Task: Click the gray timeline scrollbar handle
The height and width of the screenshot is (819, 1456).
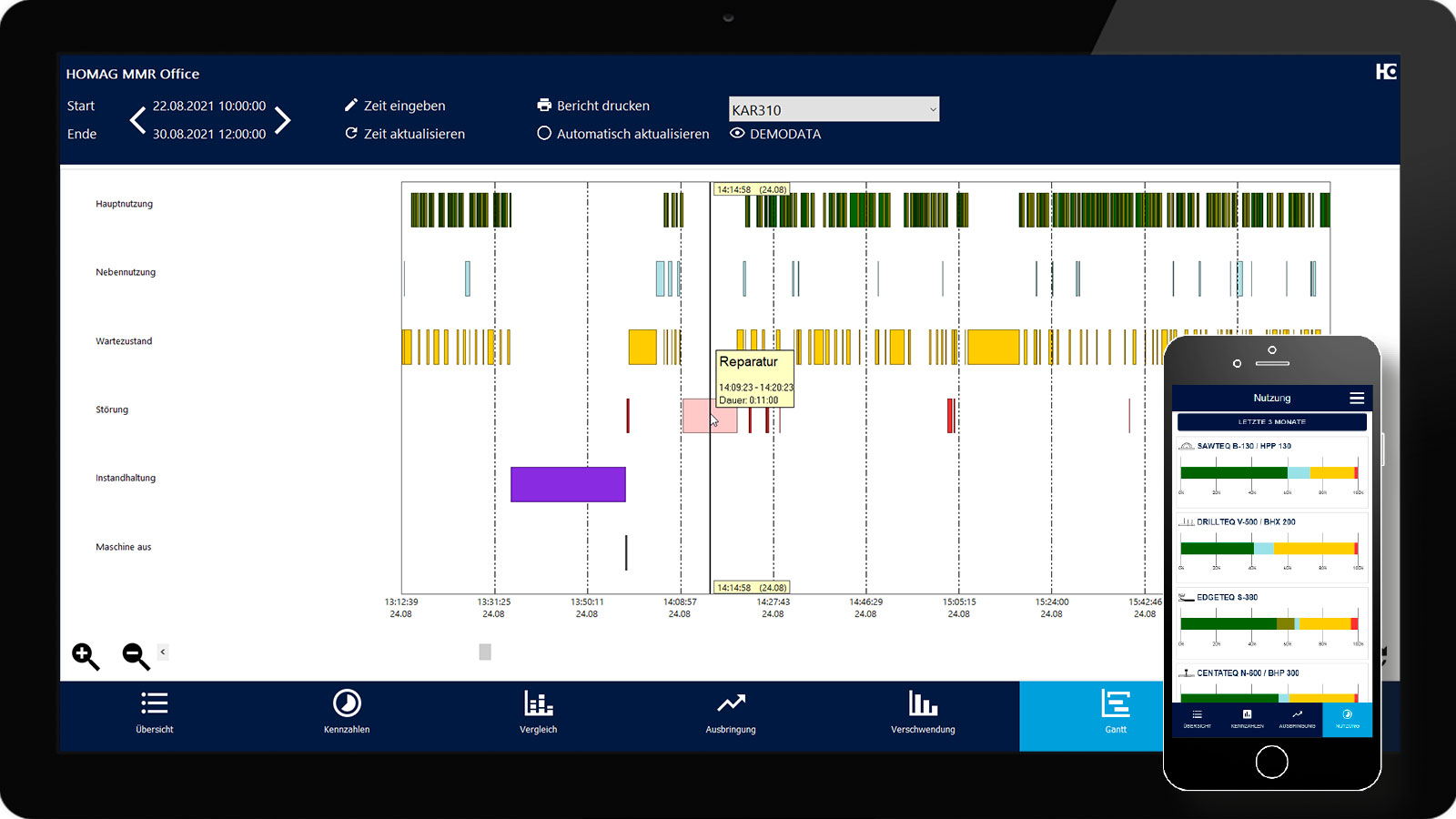Action: pos(485,652)
